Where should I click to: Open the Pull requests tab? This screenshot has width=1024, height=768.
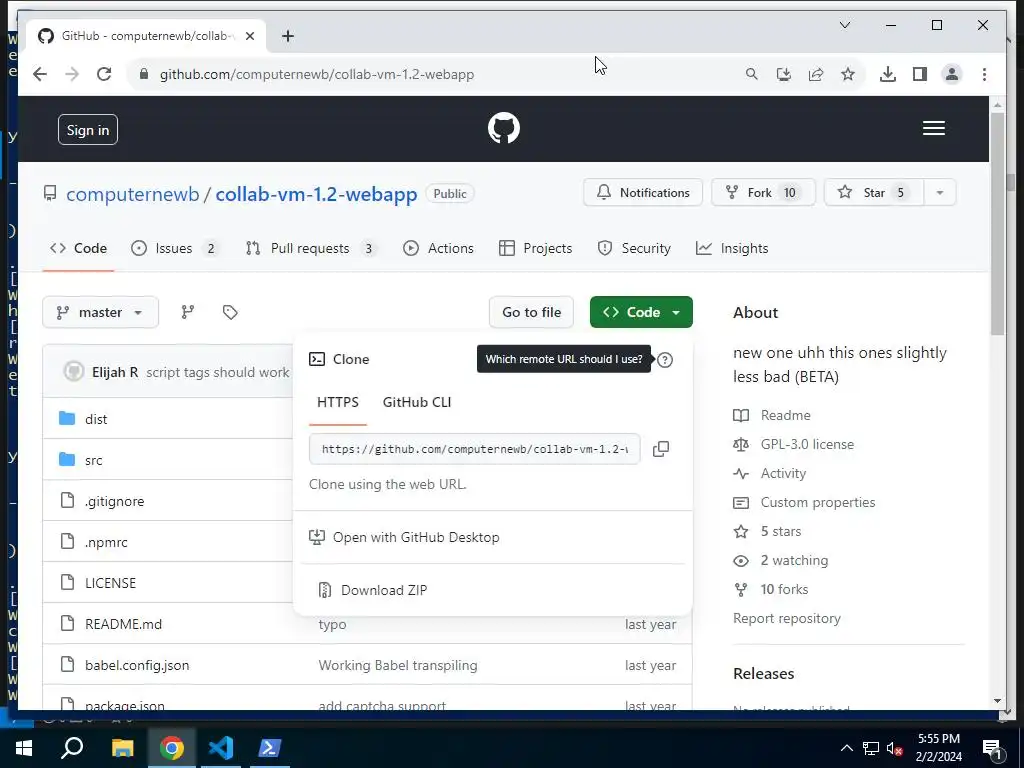[310, 248]
